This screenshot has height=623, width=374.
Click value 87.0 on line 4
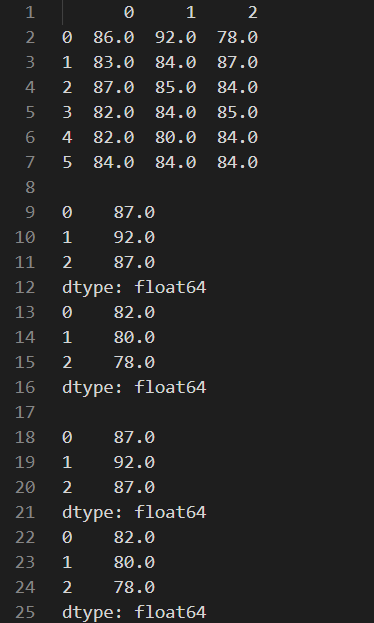pos(114,87)
